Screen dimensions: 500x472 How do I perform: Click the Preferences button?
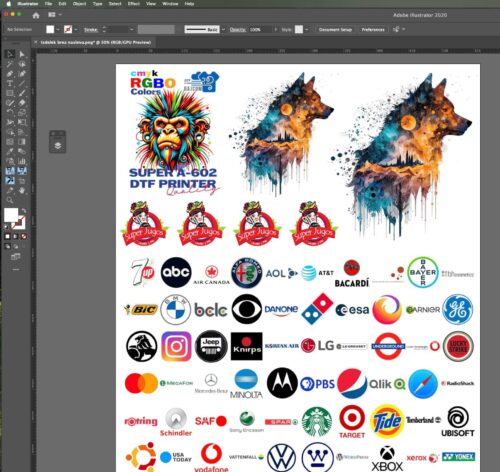click(x=373, y=30)
